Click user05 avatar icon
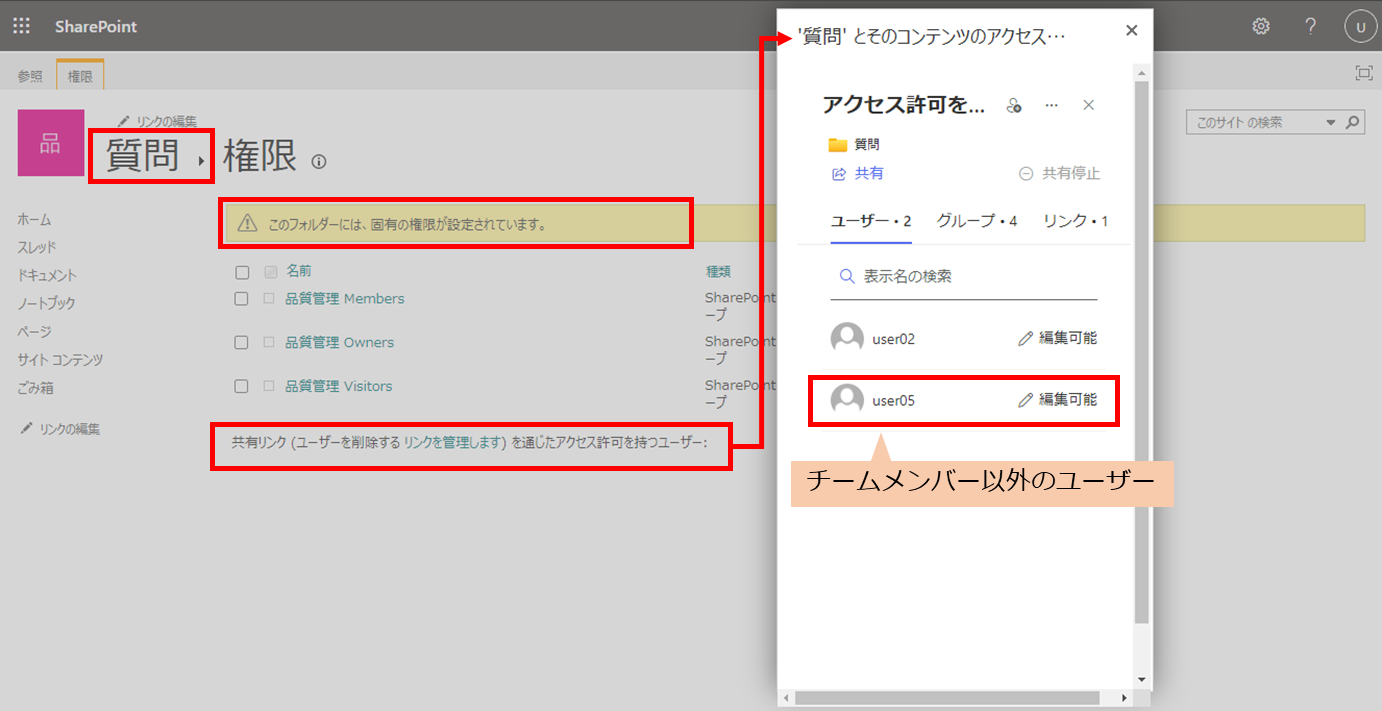 tap(847, 401)
